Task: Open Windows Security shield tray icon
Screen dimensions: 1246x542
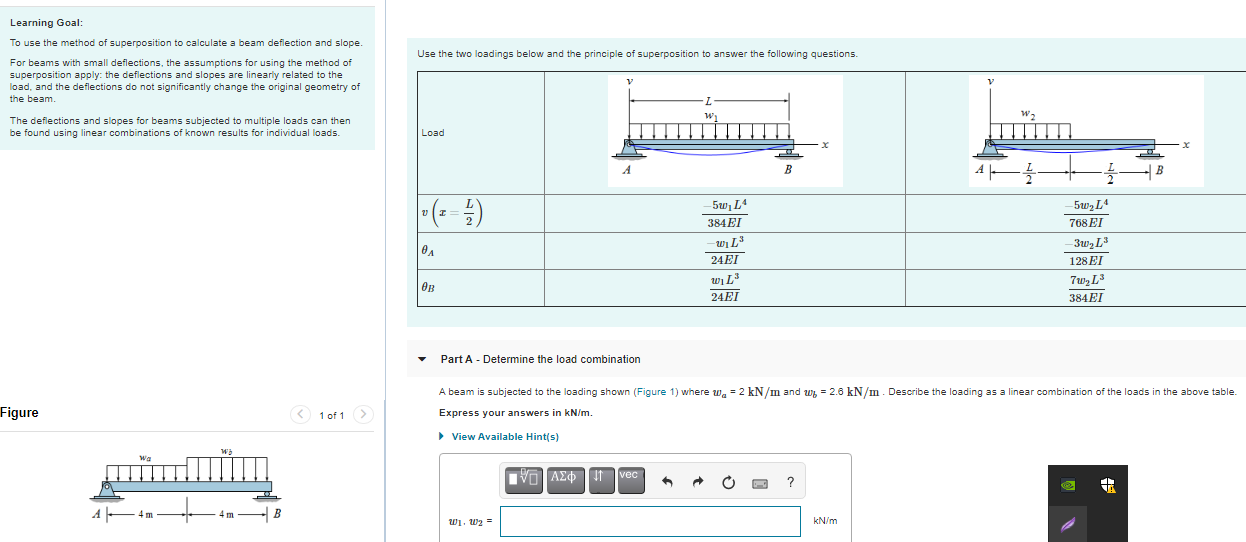Action: coord(1106,485)
